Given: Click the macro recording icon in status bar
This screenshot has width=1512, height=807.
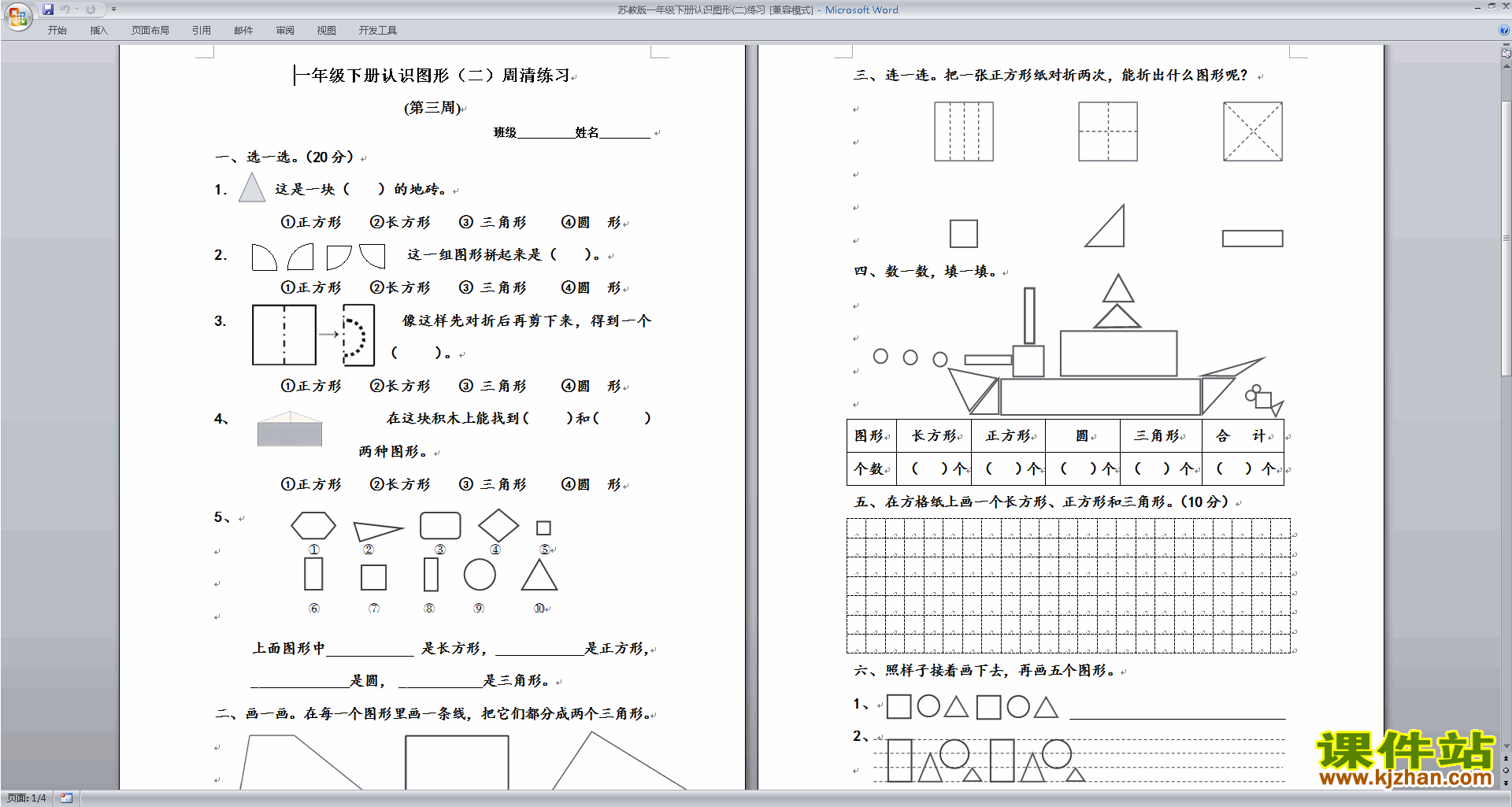Looking at the screenshot, I should (66, 798).
